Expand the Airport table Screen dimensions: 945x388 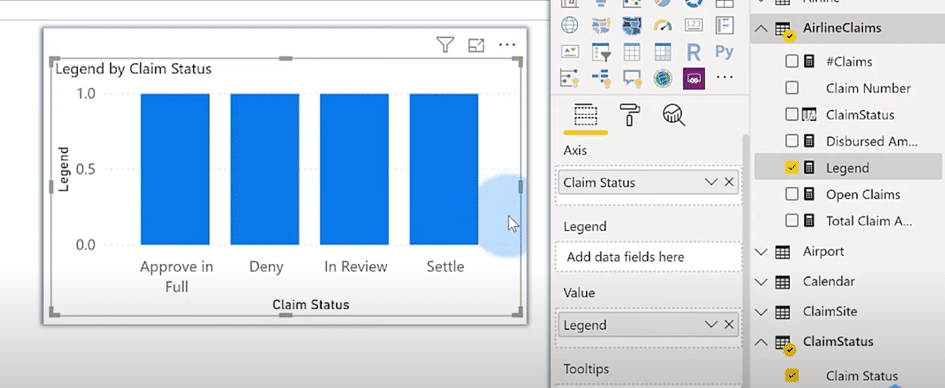click(762, 252)
